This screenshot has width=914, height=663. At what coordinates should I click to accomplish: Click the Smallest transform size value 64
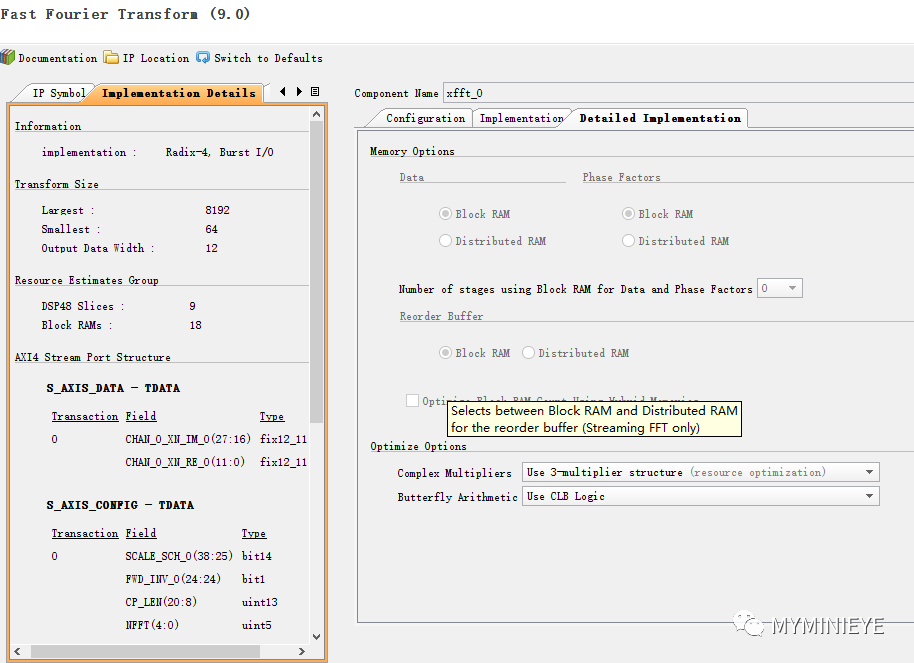click(211, 229)
